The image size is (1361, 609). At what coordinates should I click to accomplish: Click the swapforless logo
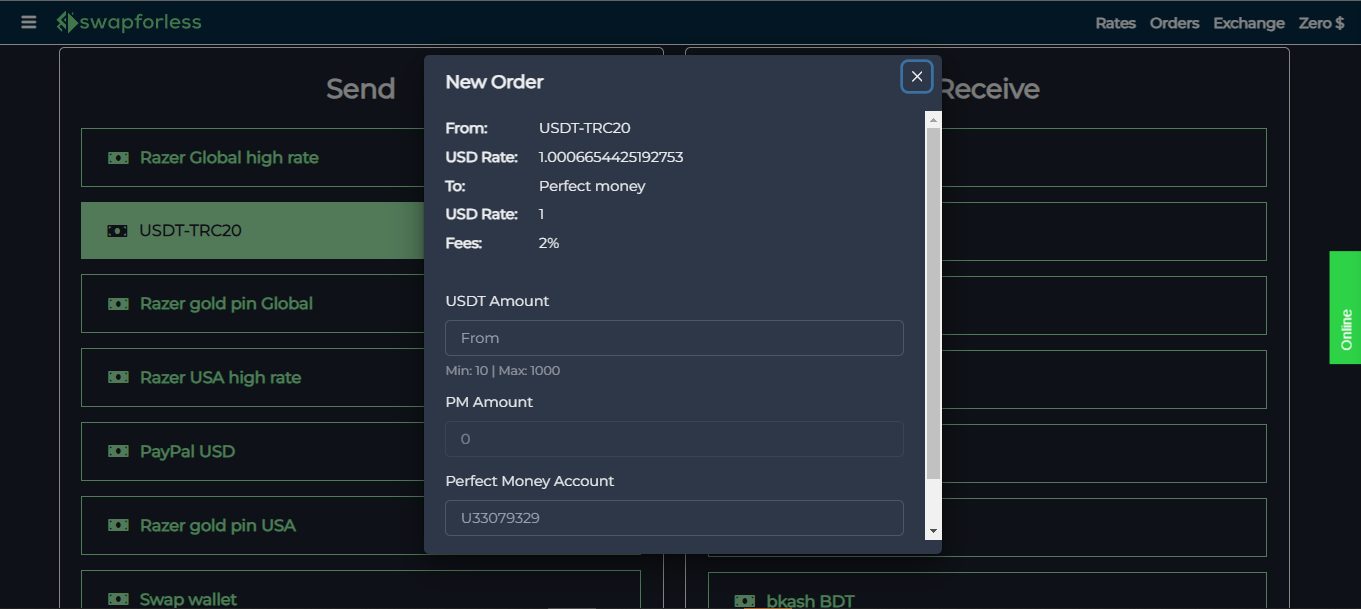tap(129, 22)
